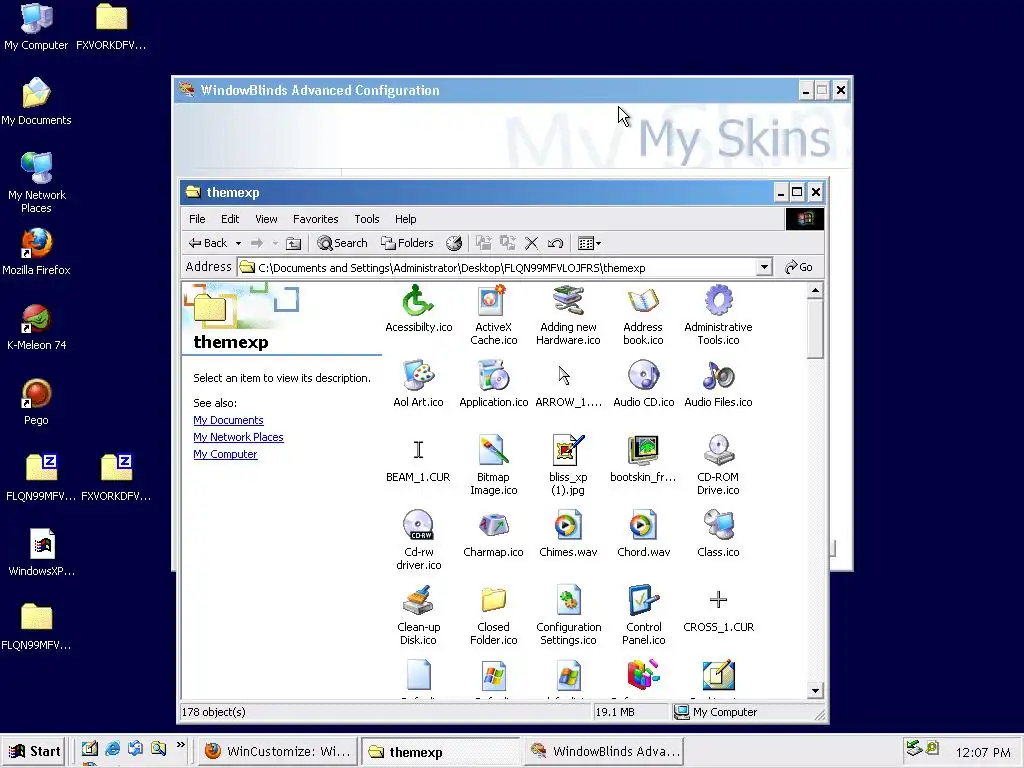Select the Class.ico file
The width and height of the screenshot is (1024, 768).
click(x=718, y=534)
